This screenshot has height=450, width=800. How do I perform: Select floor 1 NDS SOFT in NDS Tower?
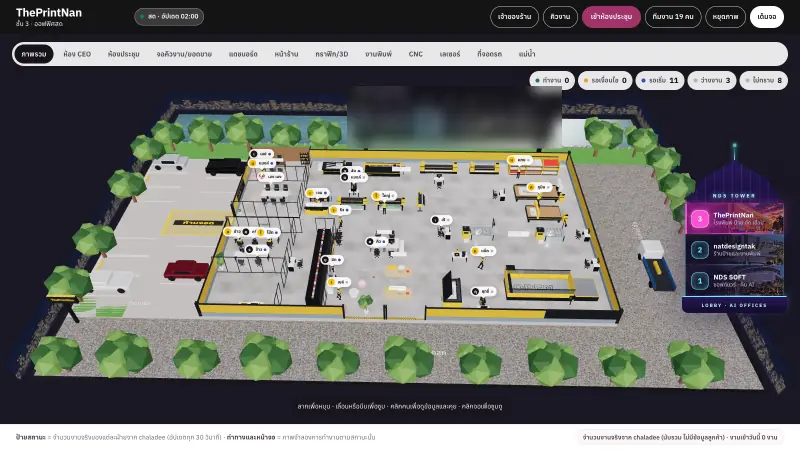[x=734, y=280]
